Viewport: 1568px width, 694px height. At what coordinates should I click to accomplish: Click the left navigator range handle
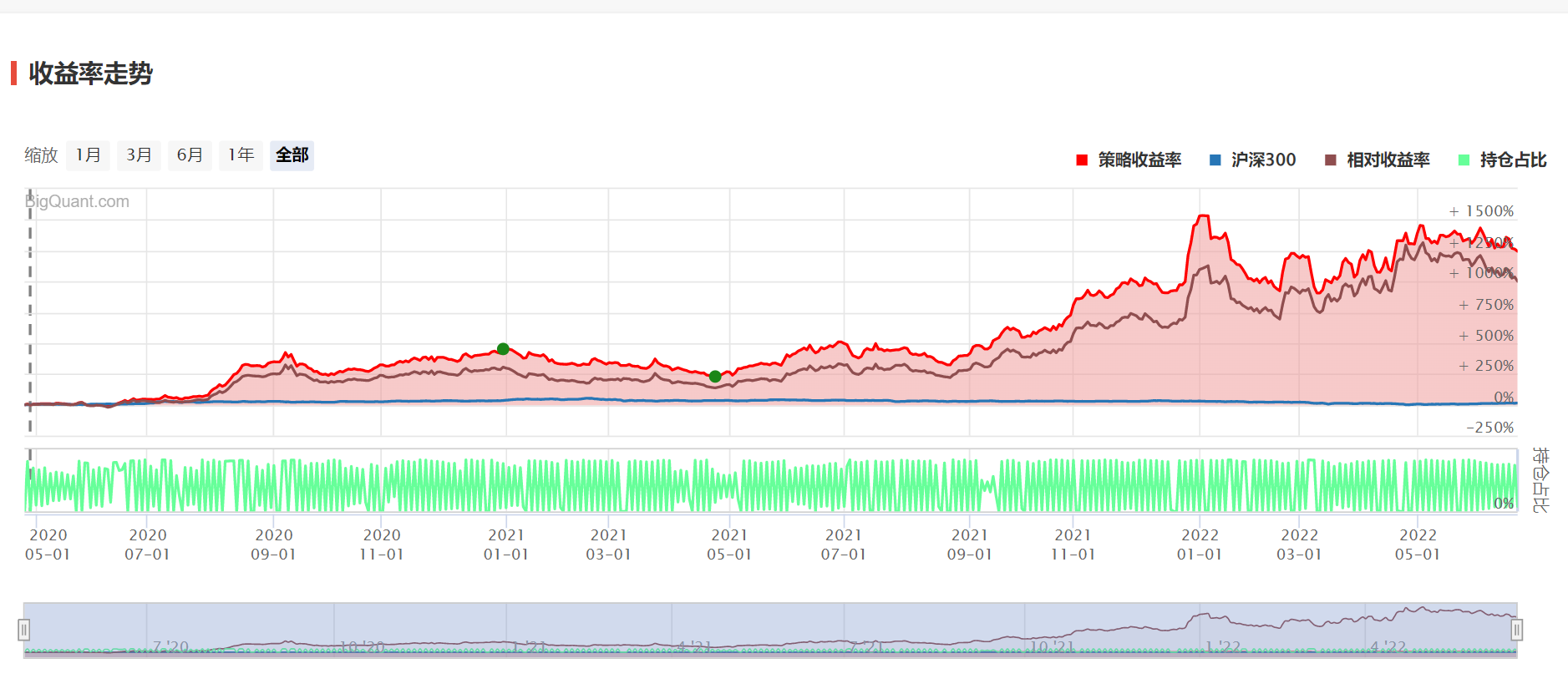[x=24, y=630]
